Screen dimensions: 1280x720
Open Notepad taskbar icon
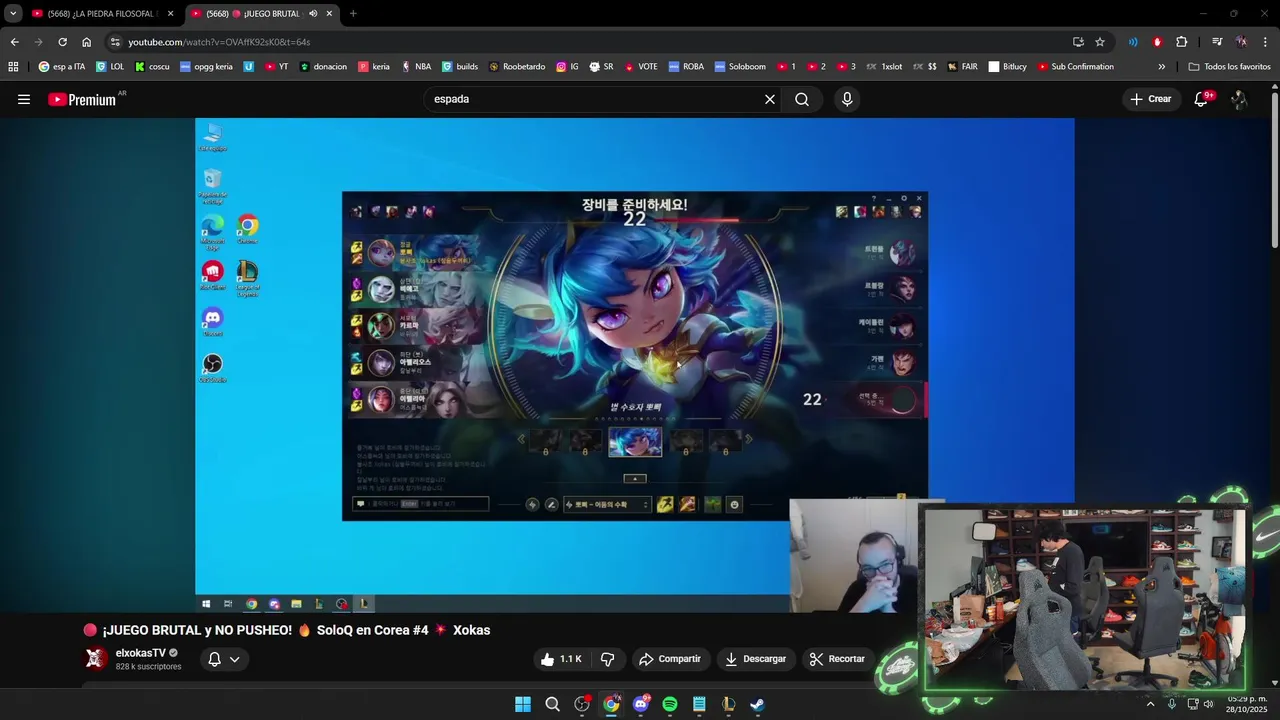click(699, 704)
